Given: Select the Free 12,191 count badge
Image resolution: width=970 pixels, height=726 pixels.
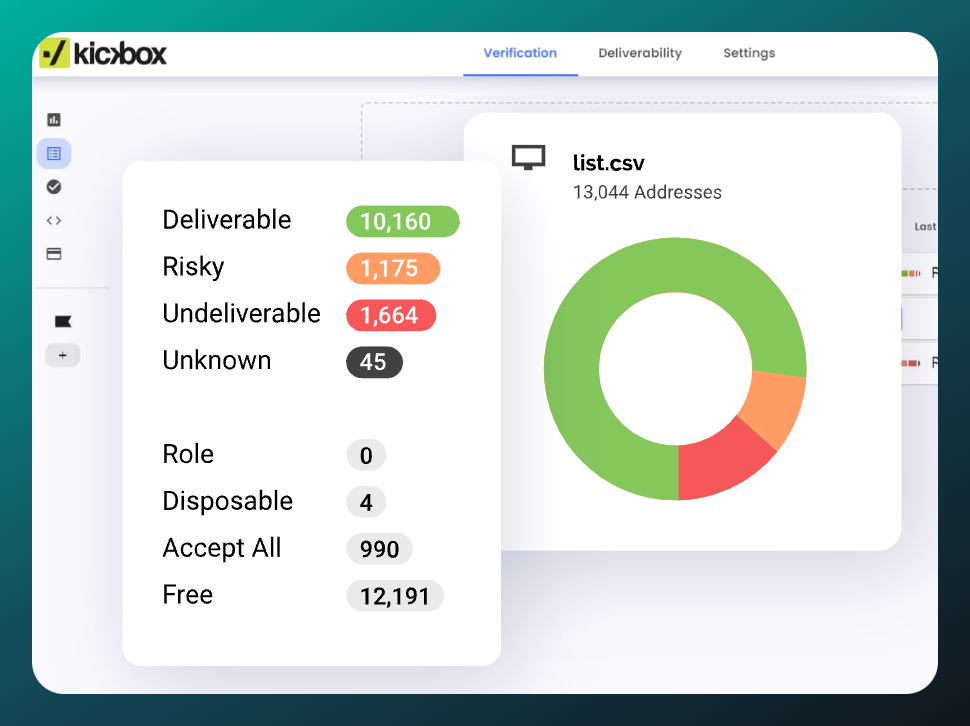Looking at the screenshot, I should click(x=394, y=596).
